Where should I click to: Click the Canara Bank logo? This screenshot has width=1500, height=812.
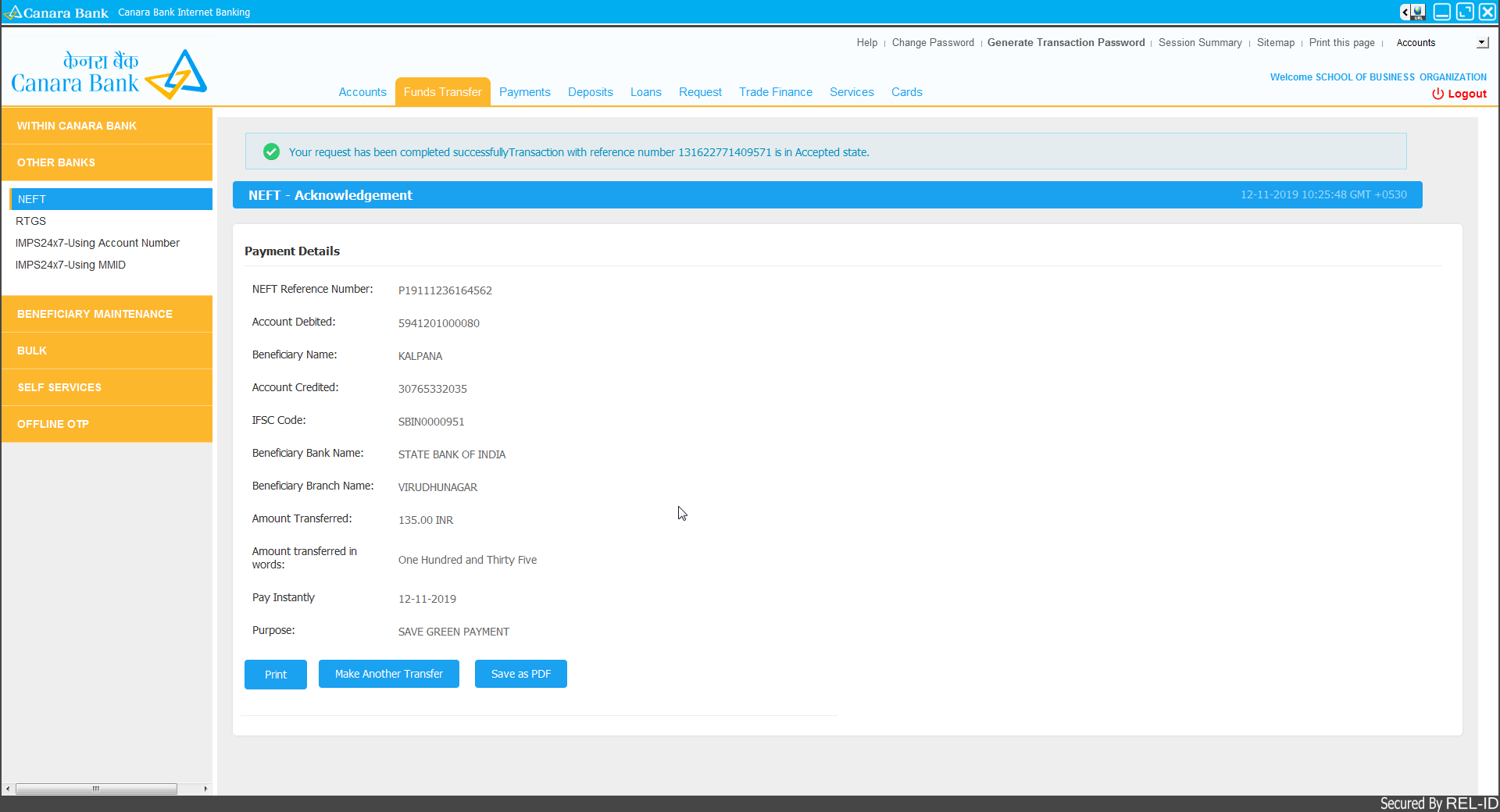[x=109, y=74]
